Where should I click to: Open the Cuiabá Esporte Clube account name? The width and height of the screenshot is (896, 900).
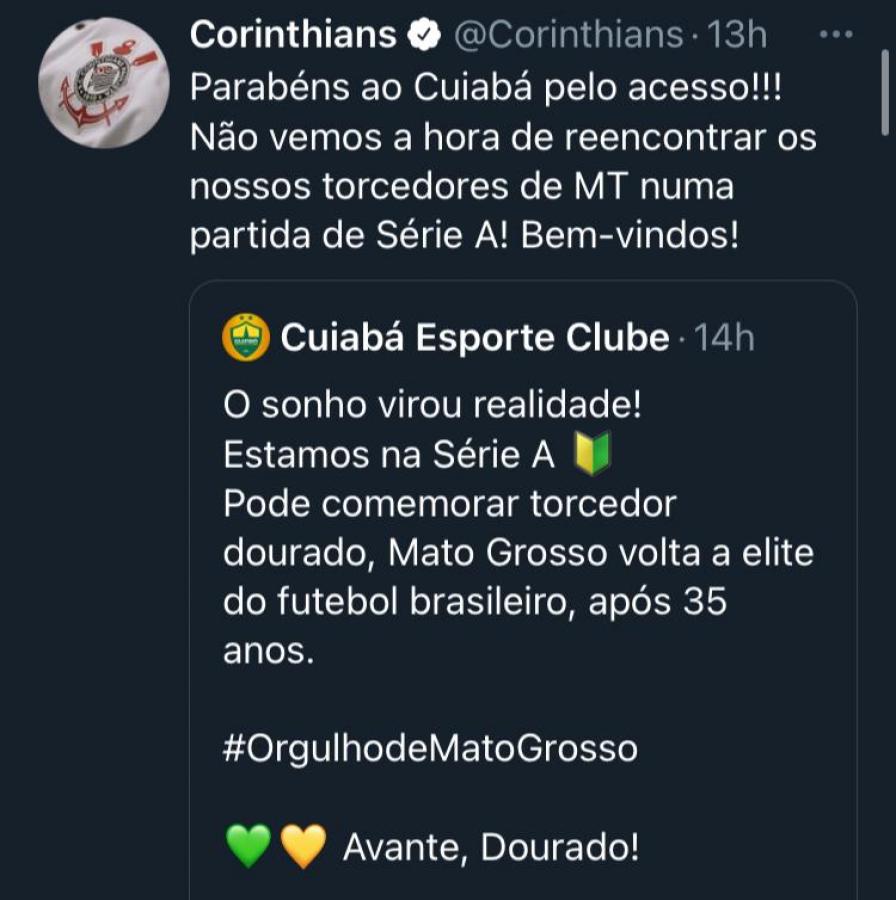point(474,339)
